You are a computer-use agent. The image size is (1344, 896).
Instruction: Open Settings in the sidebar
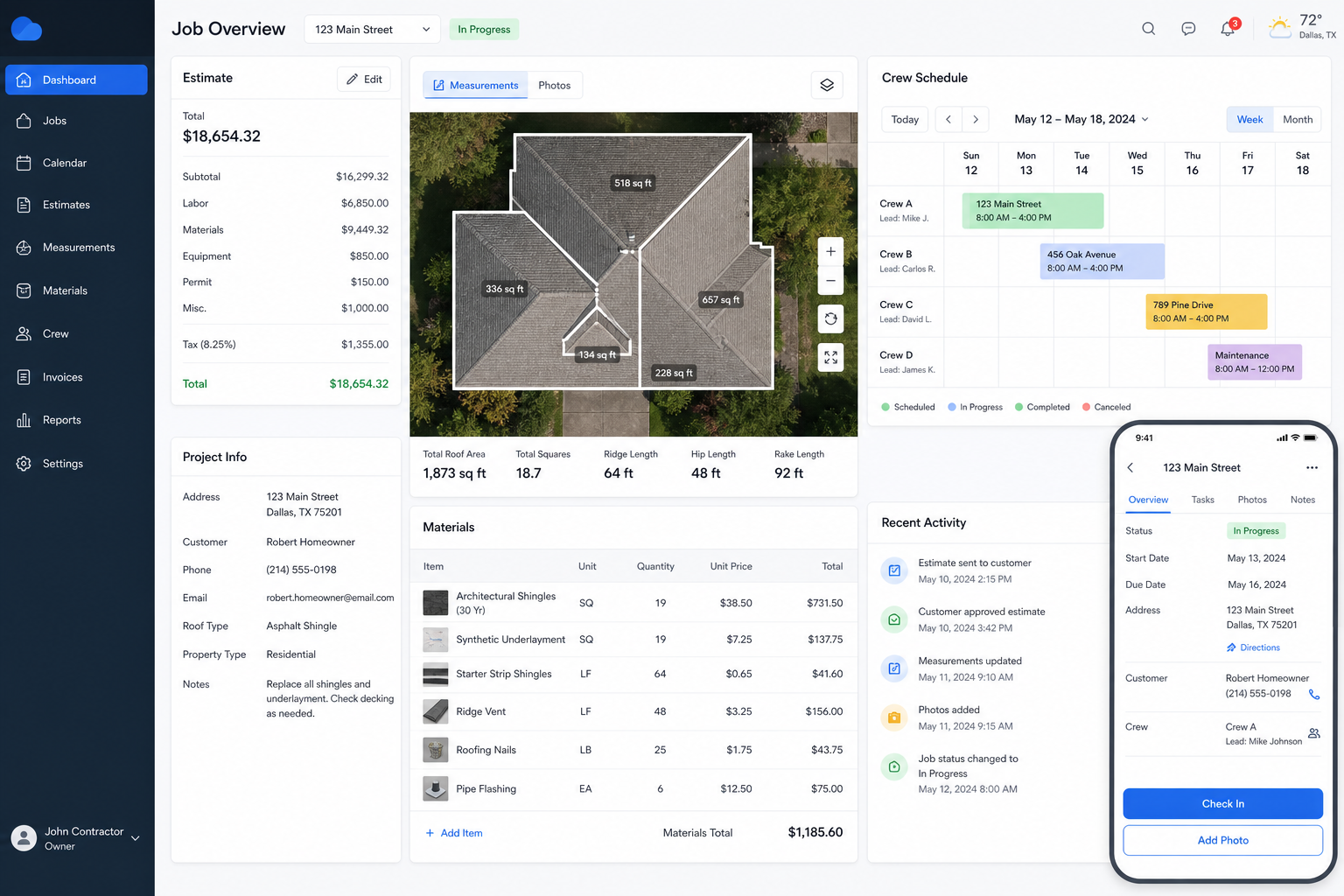(76, 464)
